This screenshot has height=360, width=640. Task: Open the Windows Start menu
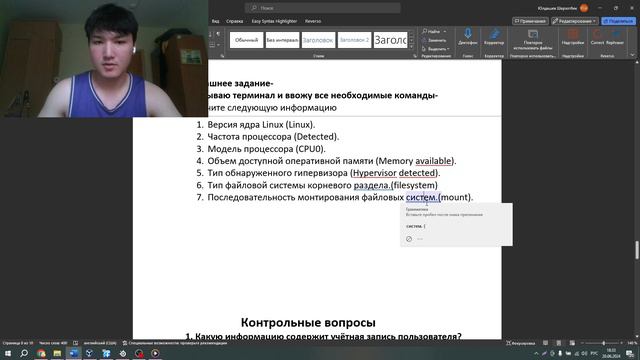coord(8,353)
